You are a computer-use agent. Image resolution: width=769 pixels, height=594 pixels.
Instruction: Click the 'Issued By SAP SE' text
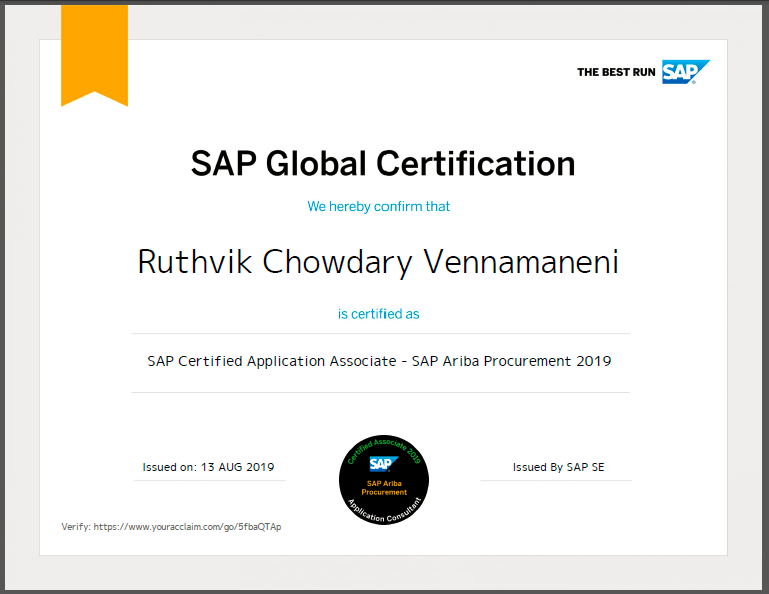click(x=558, y=467)
